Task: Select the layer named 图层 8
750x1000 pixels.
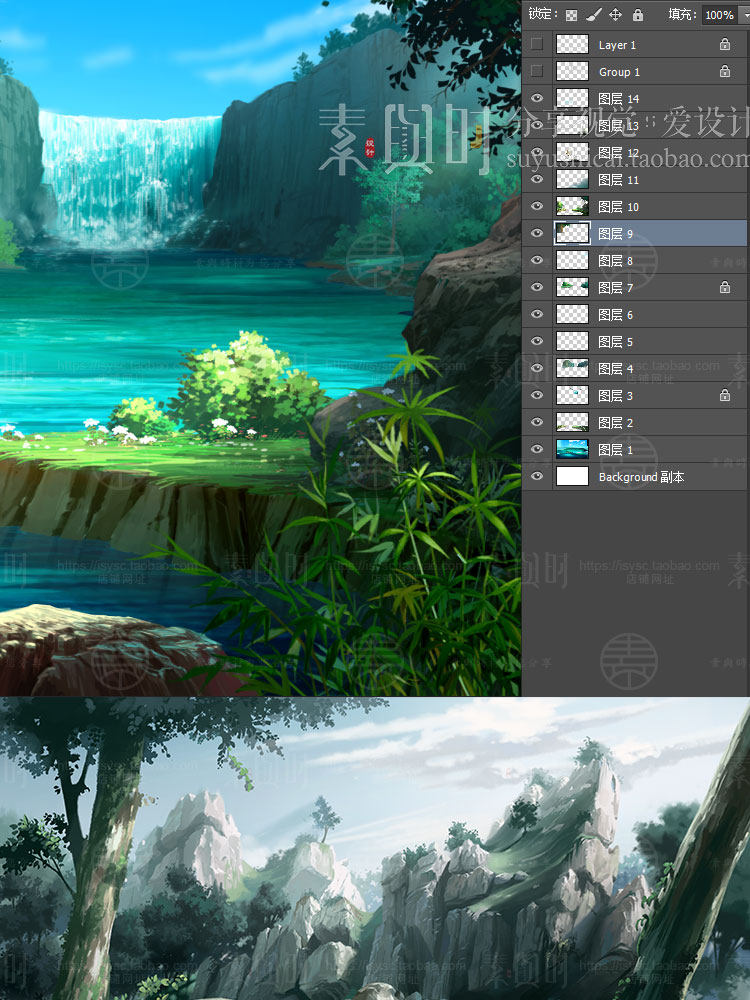Action: 615,261
